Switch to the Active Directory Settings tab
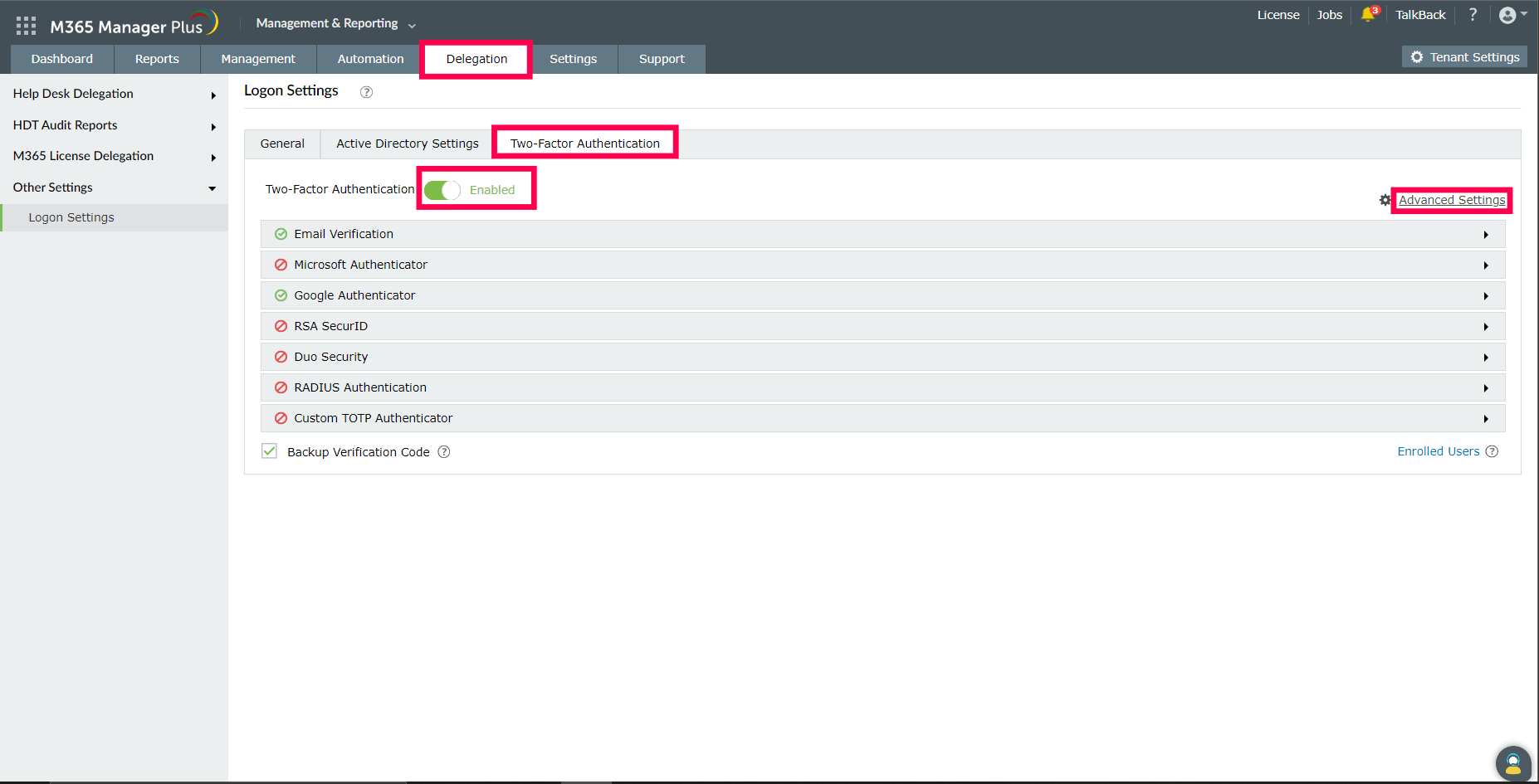Viewport: 1539px width, 784px height. click(407, 143)
